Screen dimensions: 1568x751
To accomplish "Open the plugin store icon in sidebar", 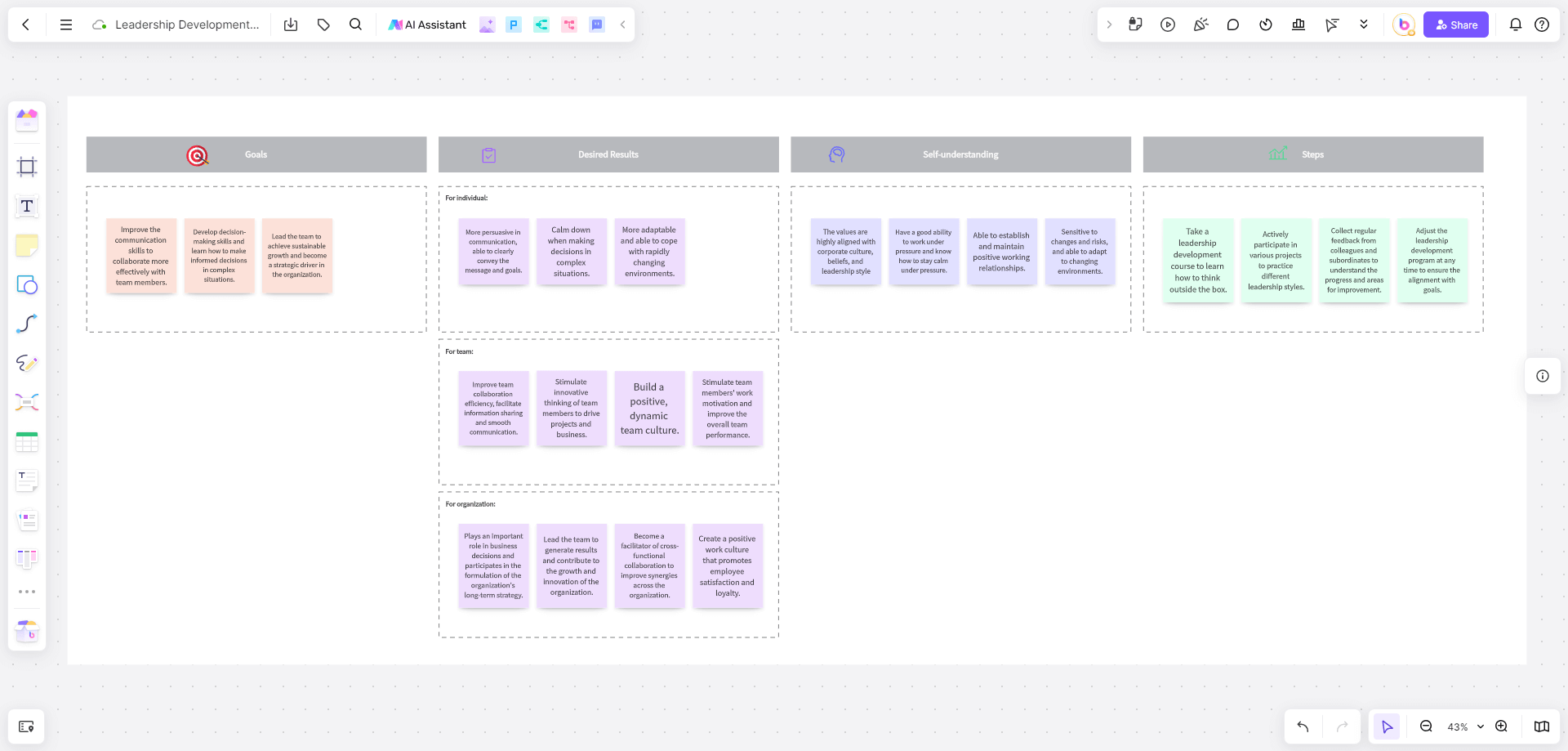I will [27, 630].
